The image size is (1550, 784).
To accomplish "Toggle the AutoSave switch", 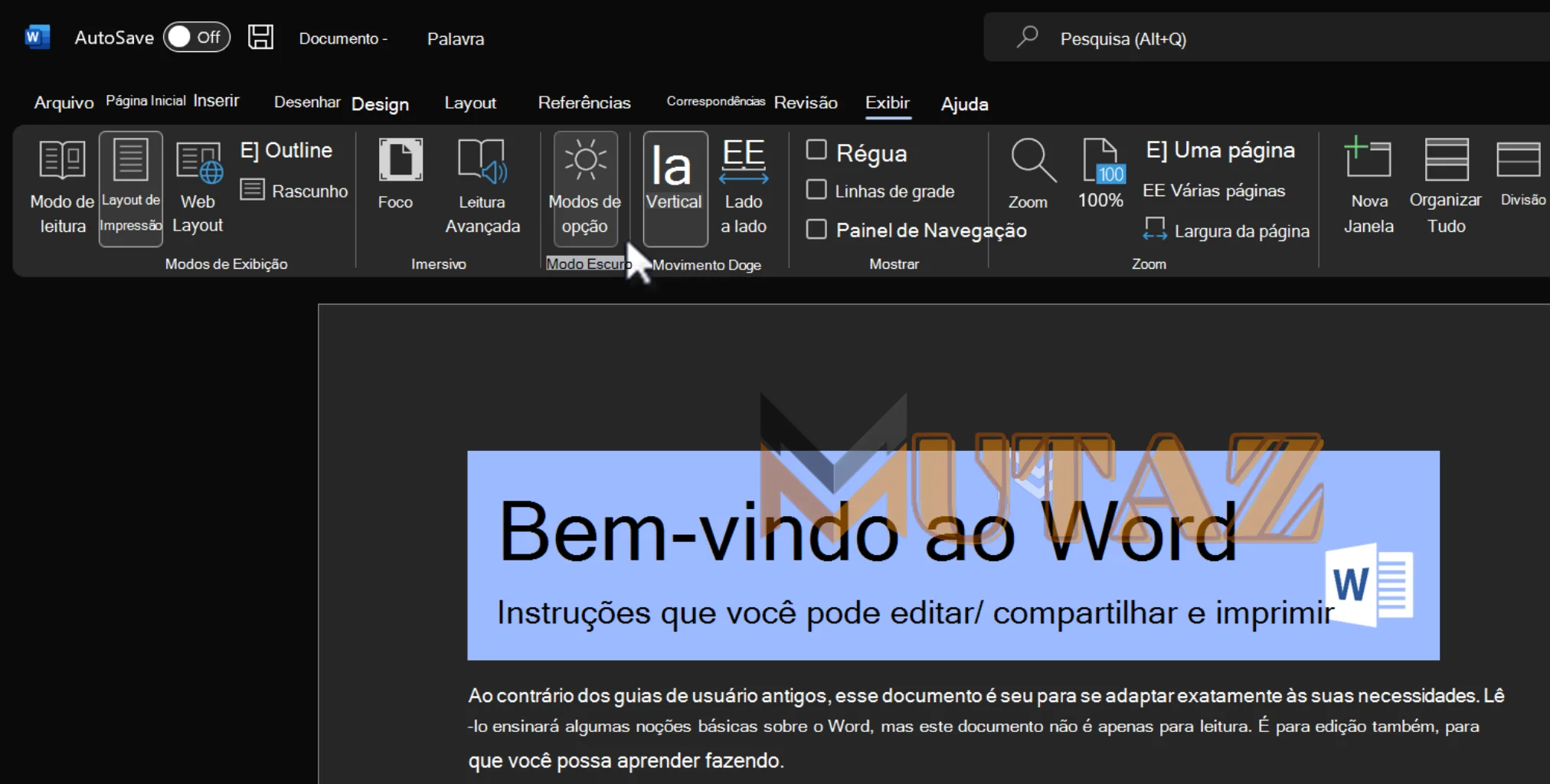I will tap(196, 37).
